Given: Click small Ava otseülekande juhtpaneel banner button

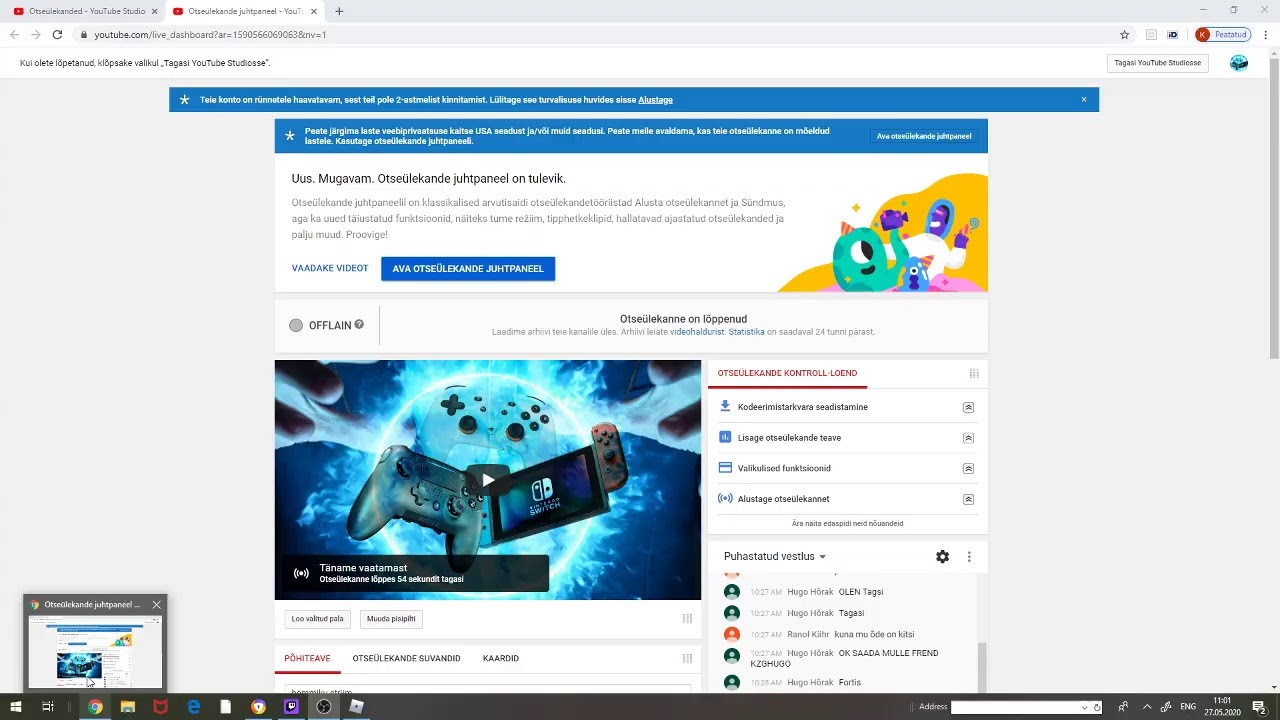Looking at the screenshot, I should 924,136.
